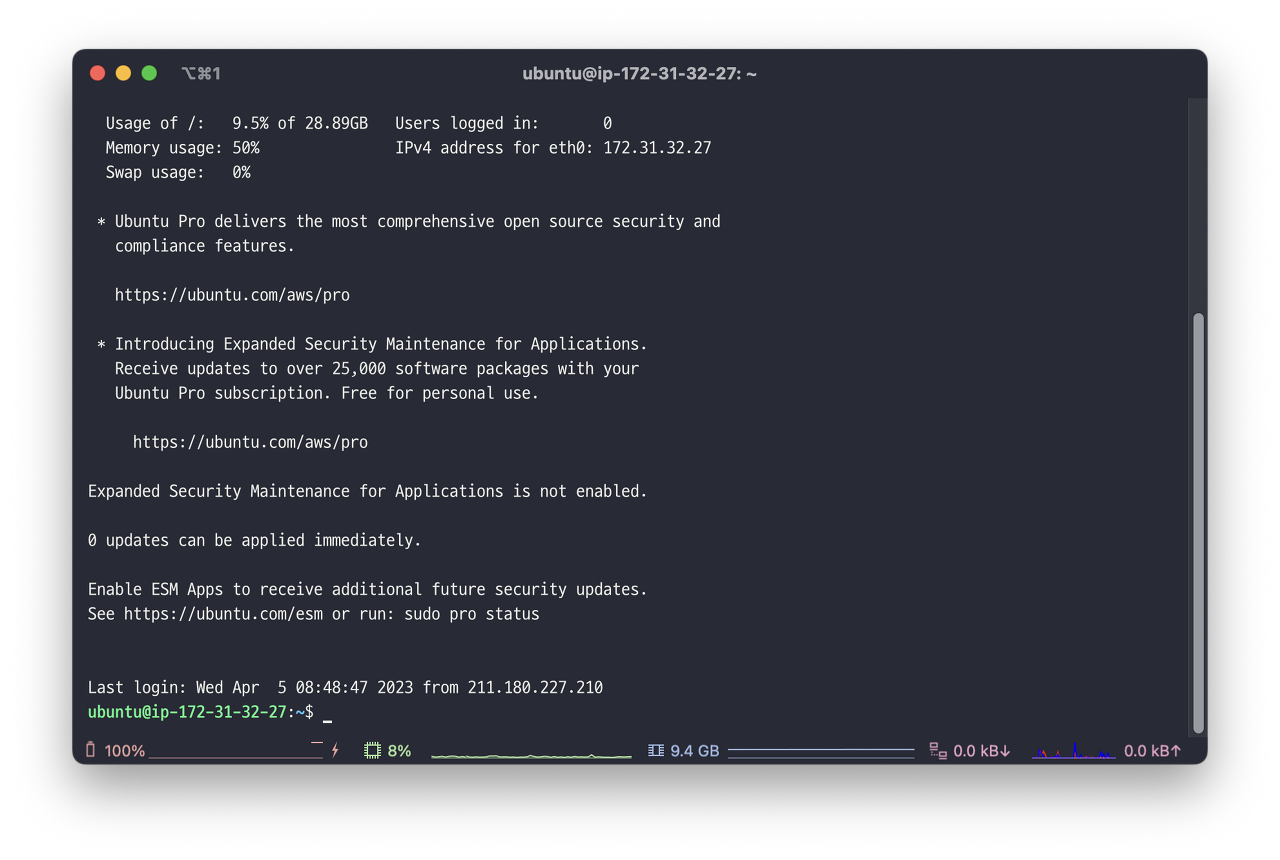Click the memory usage bar graph
Screen dimensions: 1280x860
click(x=821, y=751)
